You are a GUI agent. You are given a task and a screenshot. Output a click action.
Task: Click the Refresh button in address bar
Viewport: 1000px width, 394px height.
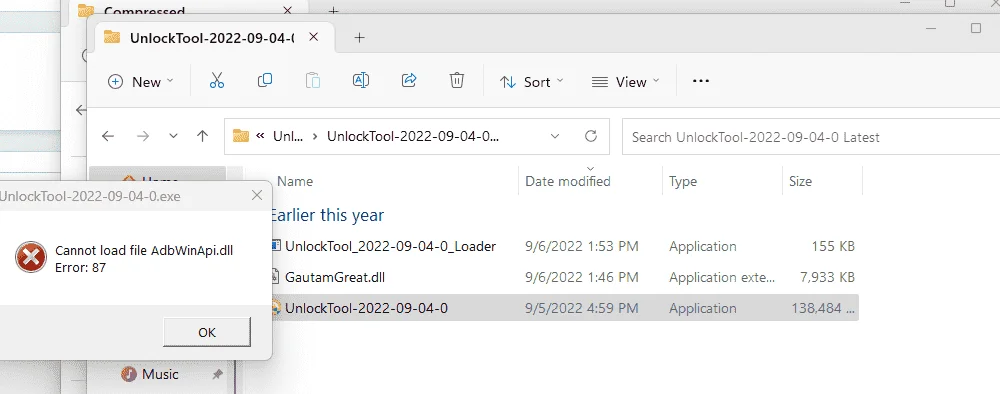point(591,136)
